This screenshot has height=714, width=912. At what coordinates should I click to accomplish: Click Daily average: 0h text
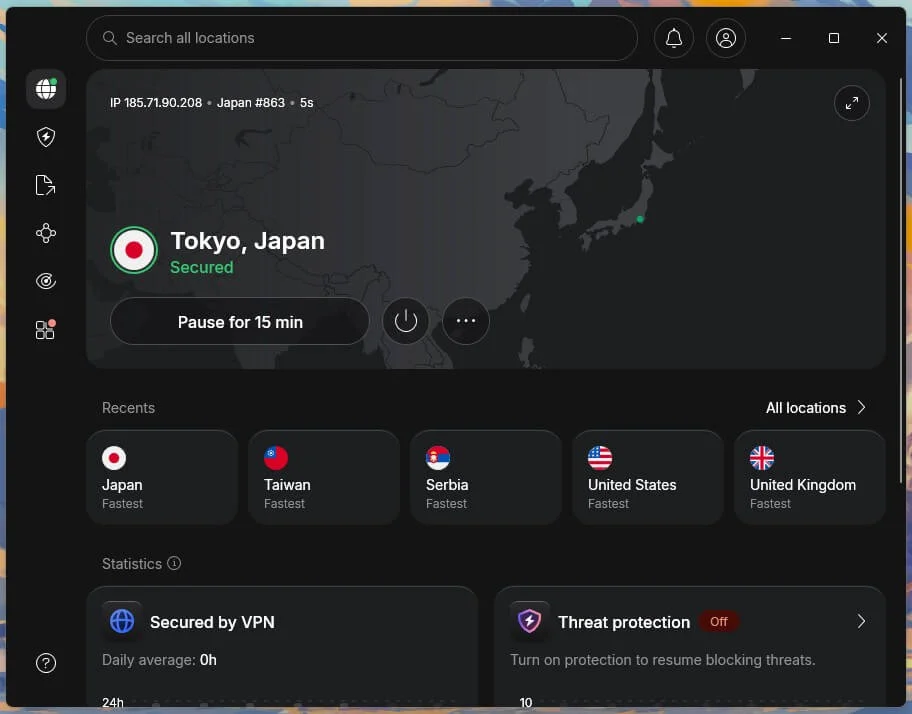coord(159,660)
